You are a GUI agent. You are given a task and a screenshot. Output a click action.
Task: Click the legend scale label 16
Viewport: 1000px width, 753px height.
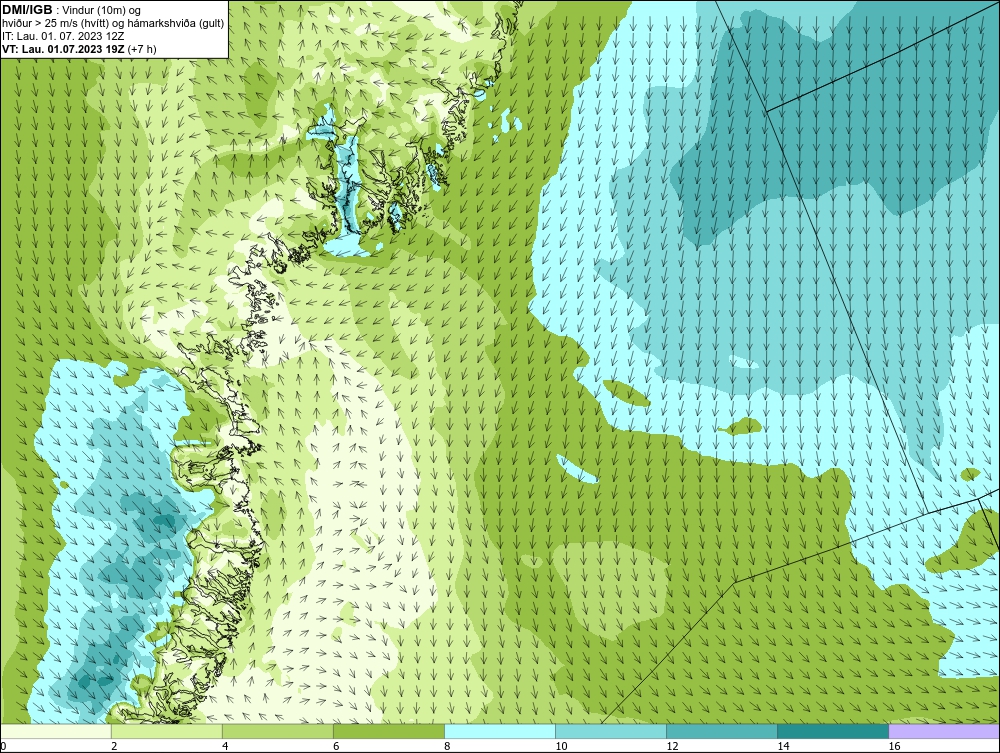pyautogui.click(x=894, y=746)
